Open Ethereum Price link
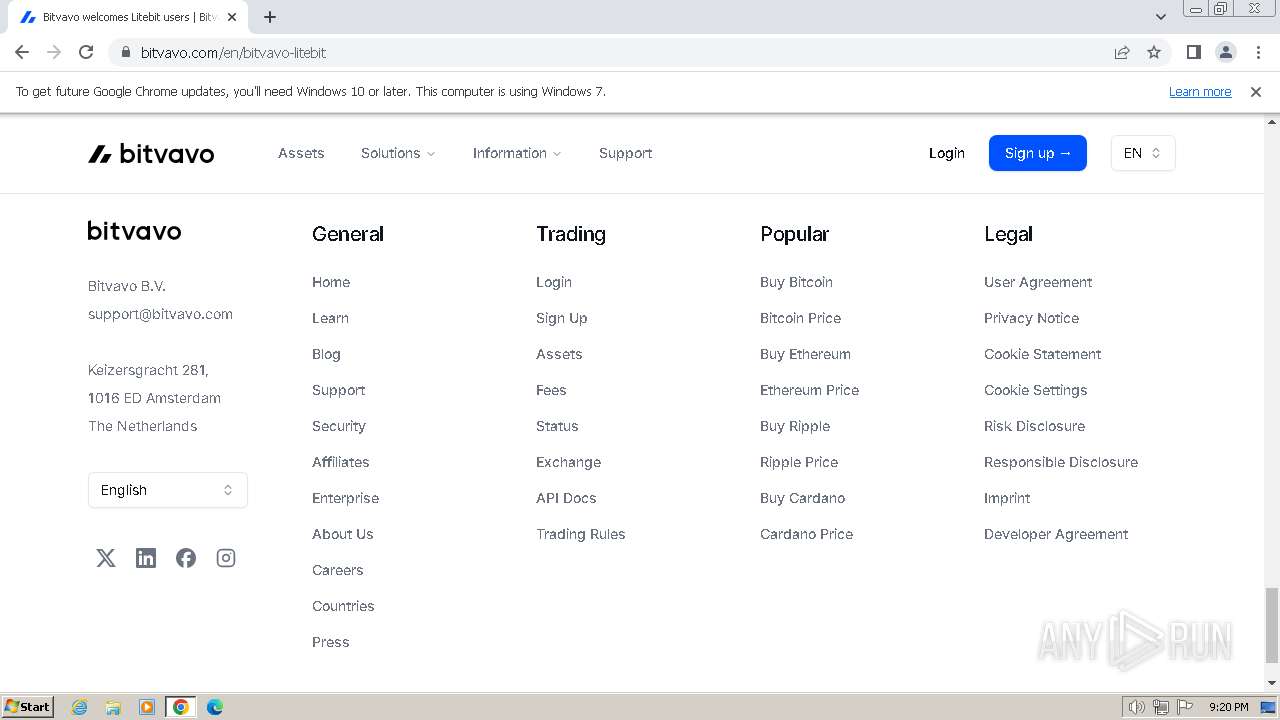 [810, 390]
